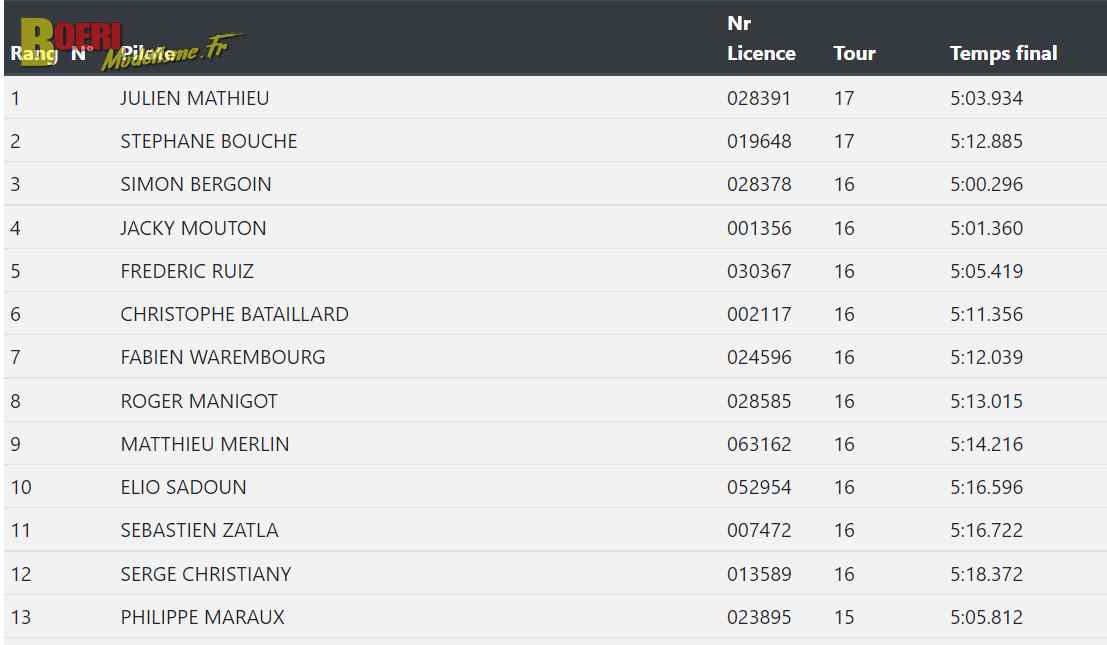1107x645 pixels.
Task: Select CHRISTOPHE BATAILLARD row
Action: 555,314
